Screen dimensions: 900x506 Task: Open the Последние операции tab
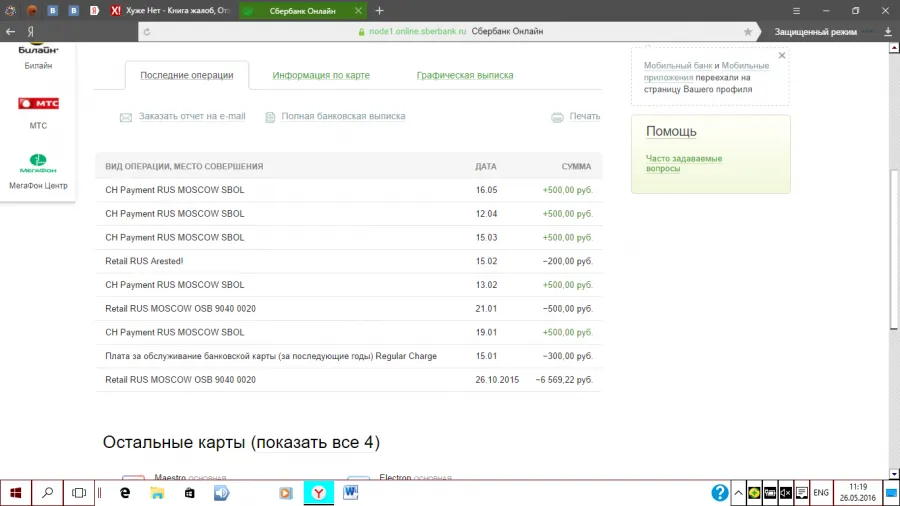point(187,75)
